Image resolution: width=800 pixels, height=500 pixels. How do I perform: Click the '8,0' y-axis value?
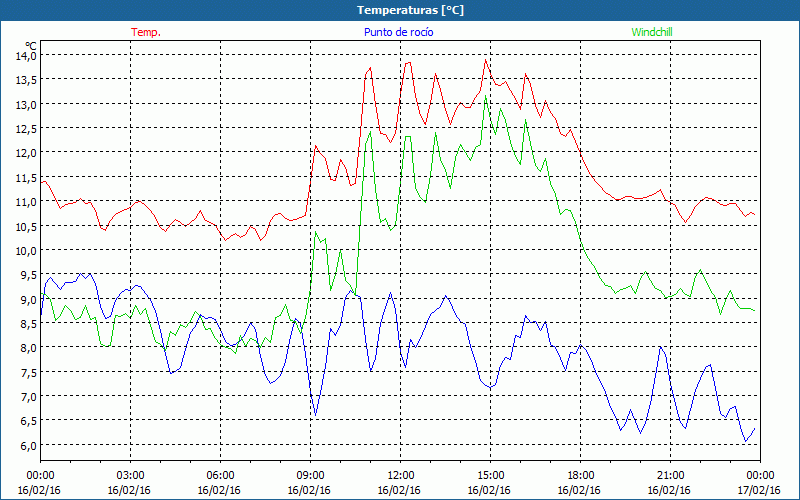[29, 348]
